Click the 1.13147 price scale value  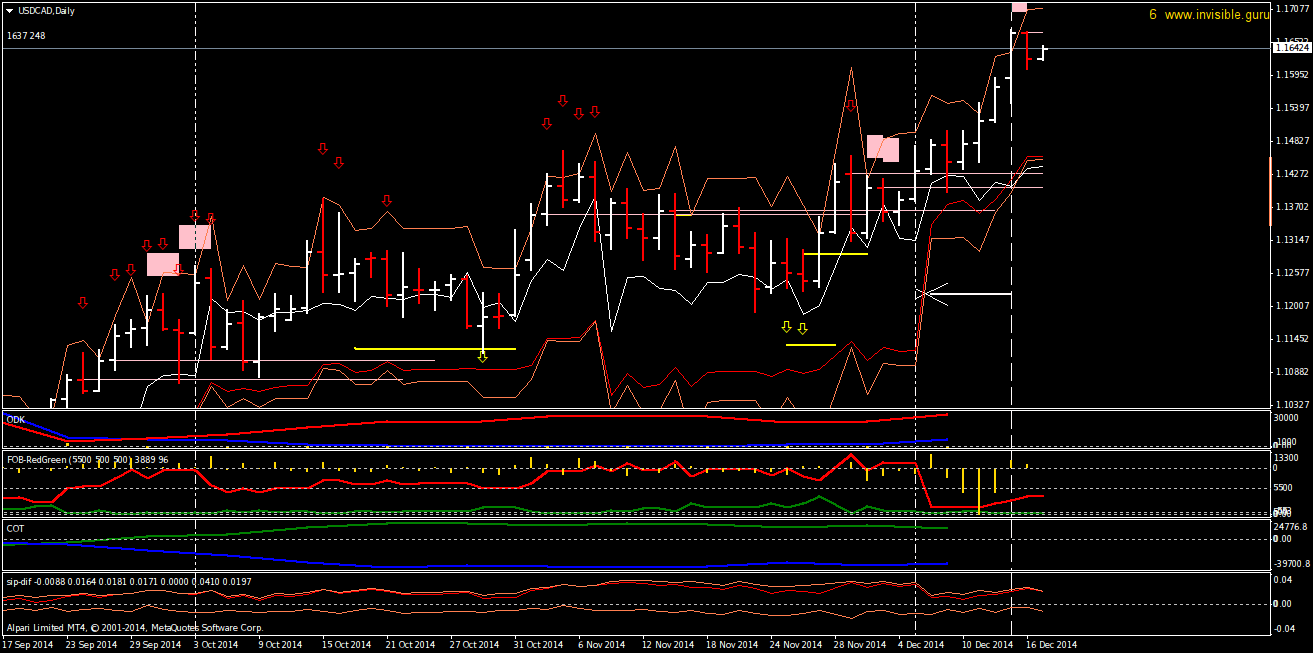tap(1291, 240)
